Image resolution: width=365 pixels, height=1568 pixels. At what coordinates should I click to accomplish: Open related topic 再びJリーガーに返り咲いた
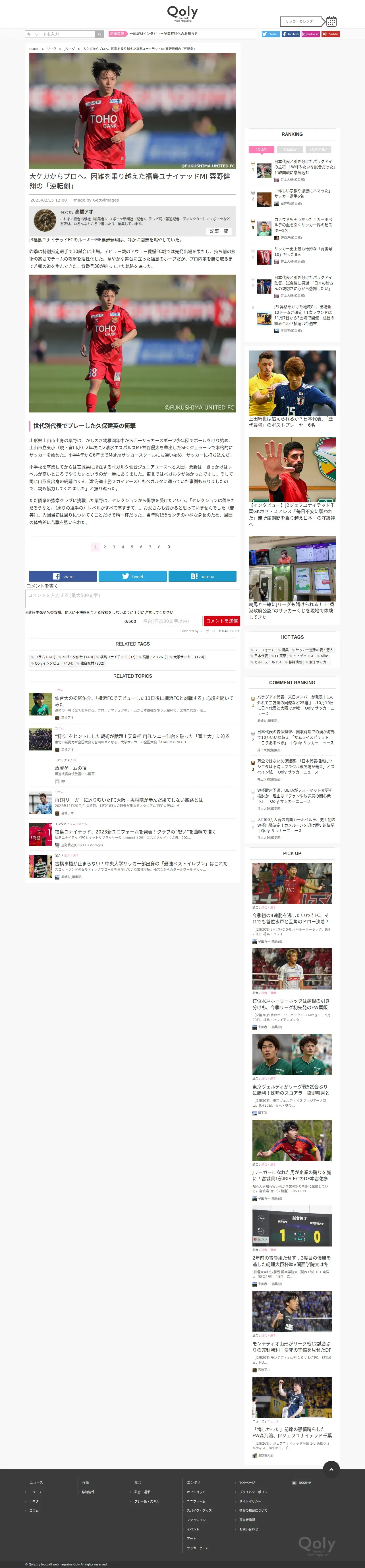(x=129, y=800)
